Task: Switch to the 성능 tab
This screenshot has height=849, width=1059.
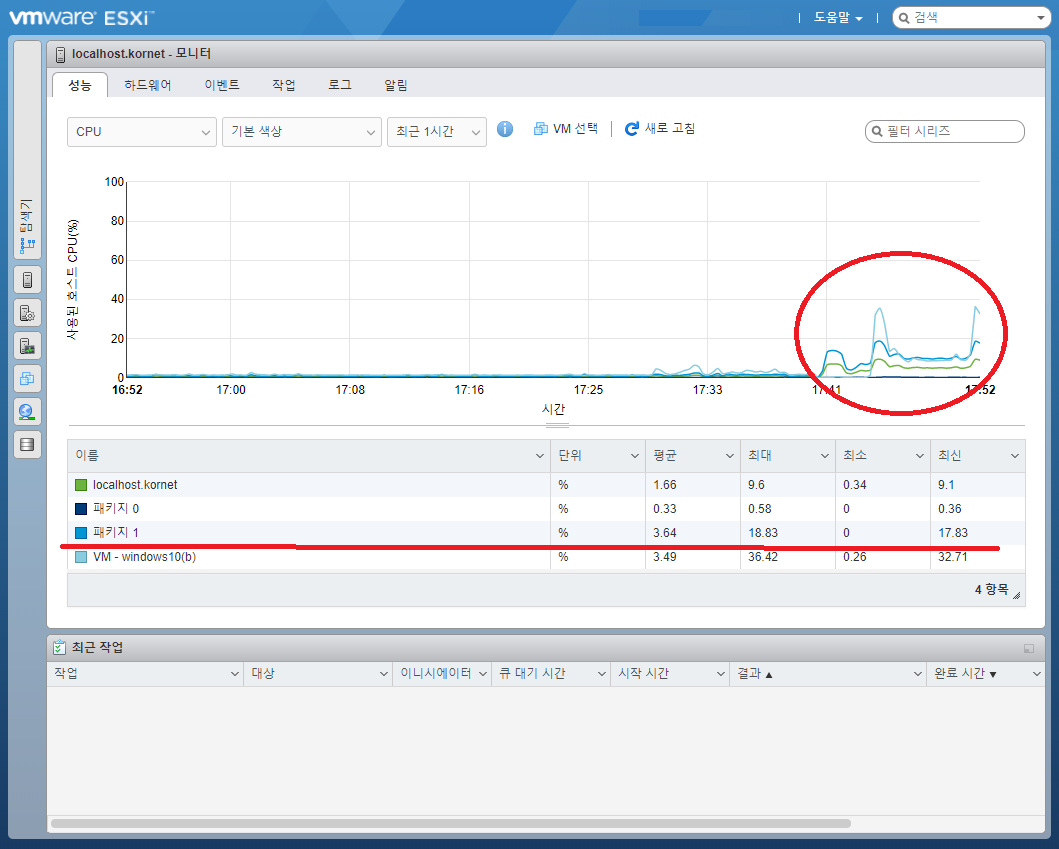Action: 80,85
